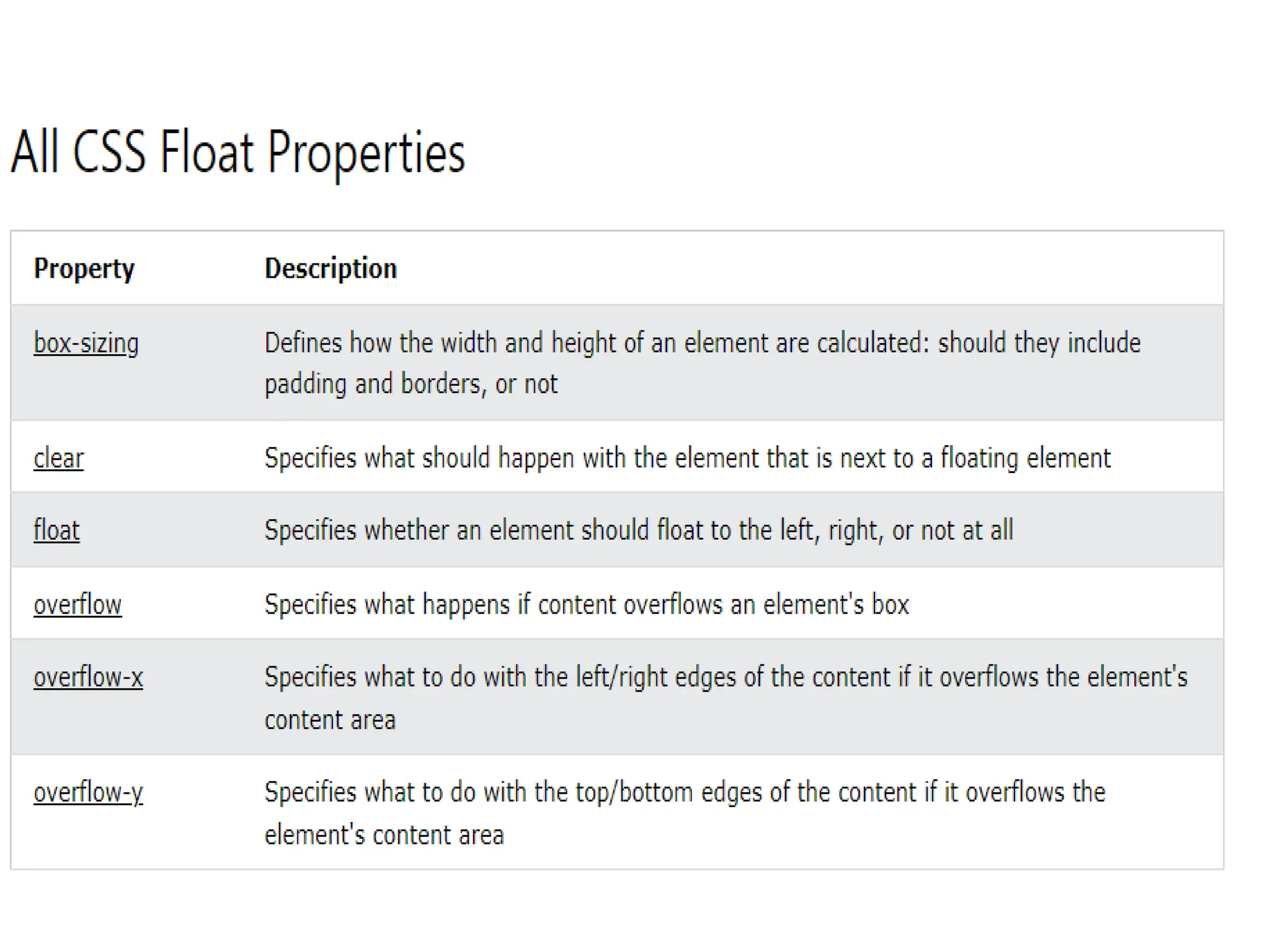The width and height of the screenshot is (1270, 952).
Task: Click the word 'CSS' in the heading
Action: pyautogui.click(x=110, y=152)
